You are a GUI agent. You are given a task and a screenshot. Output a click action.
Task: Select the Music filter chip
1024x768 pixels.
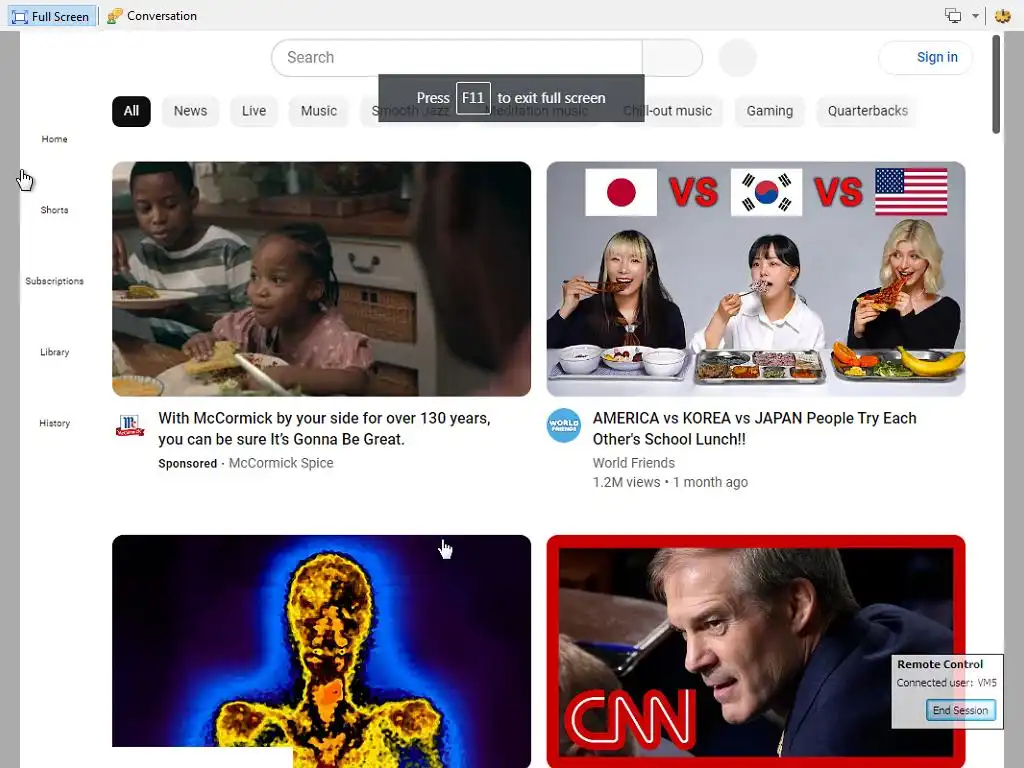319,111
